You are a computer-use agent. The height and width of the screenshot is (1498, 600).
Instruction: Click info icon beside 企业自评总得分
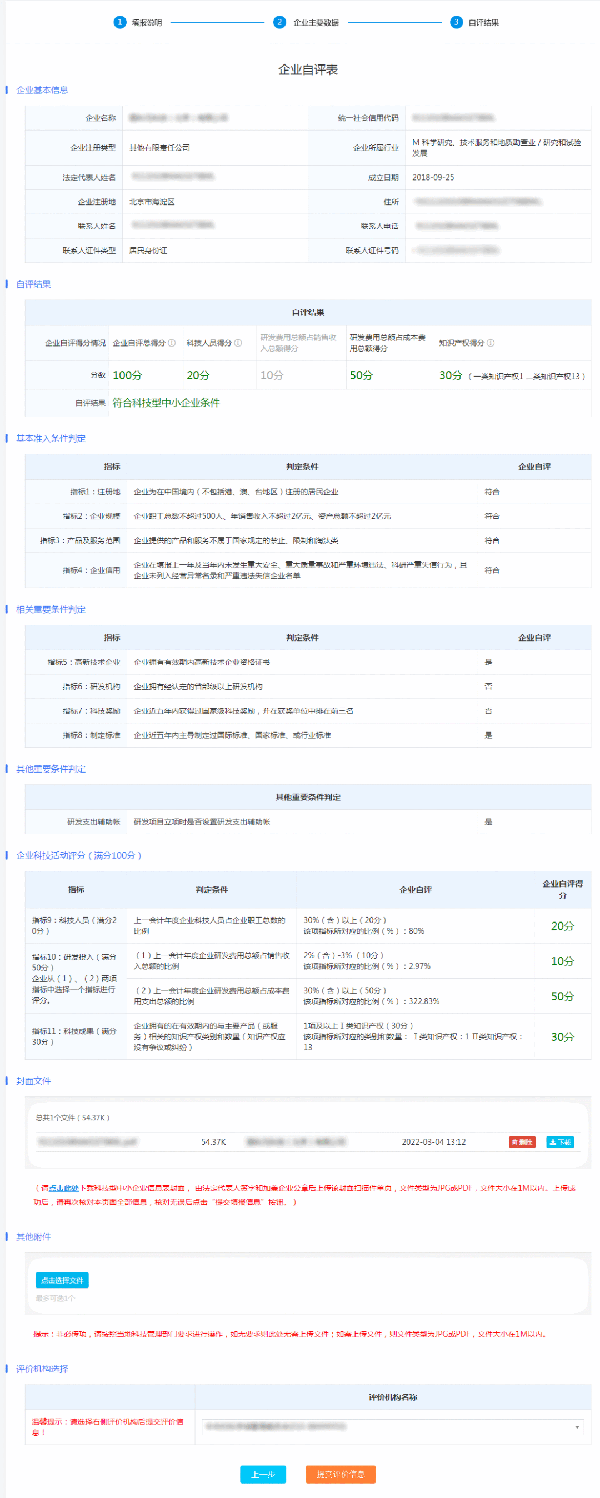pos(172,343)
